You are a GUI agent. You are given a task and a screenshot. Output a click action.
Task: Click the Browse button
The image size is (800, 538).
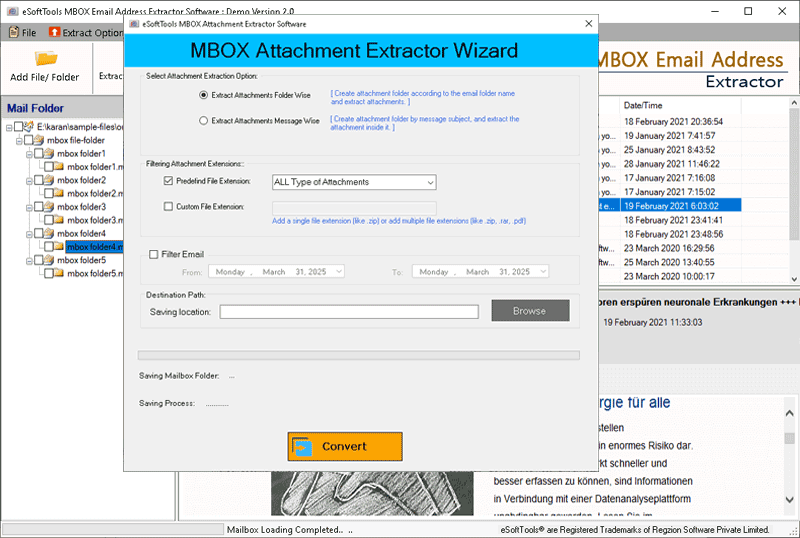click(530, 310)
